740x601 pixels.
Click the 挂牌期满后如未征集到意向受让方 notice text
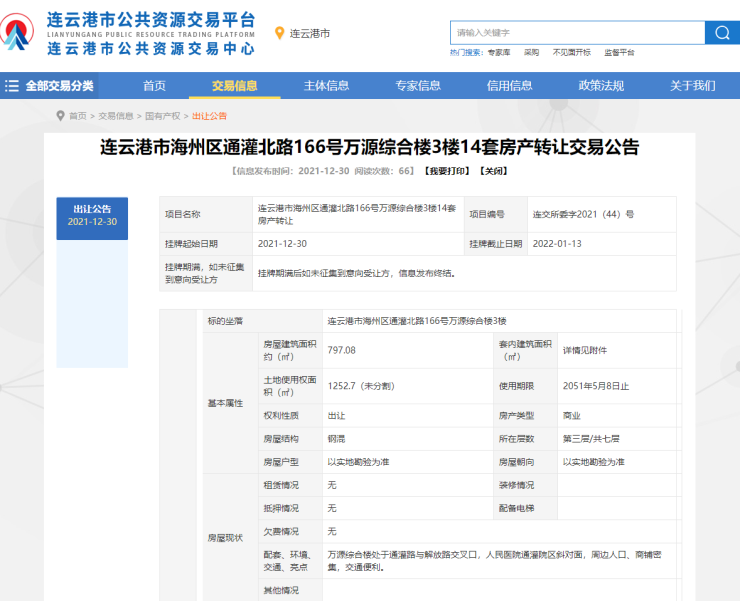click(356, 273)
